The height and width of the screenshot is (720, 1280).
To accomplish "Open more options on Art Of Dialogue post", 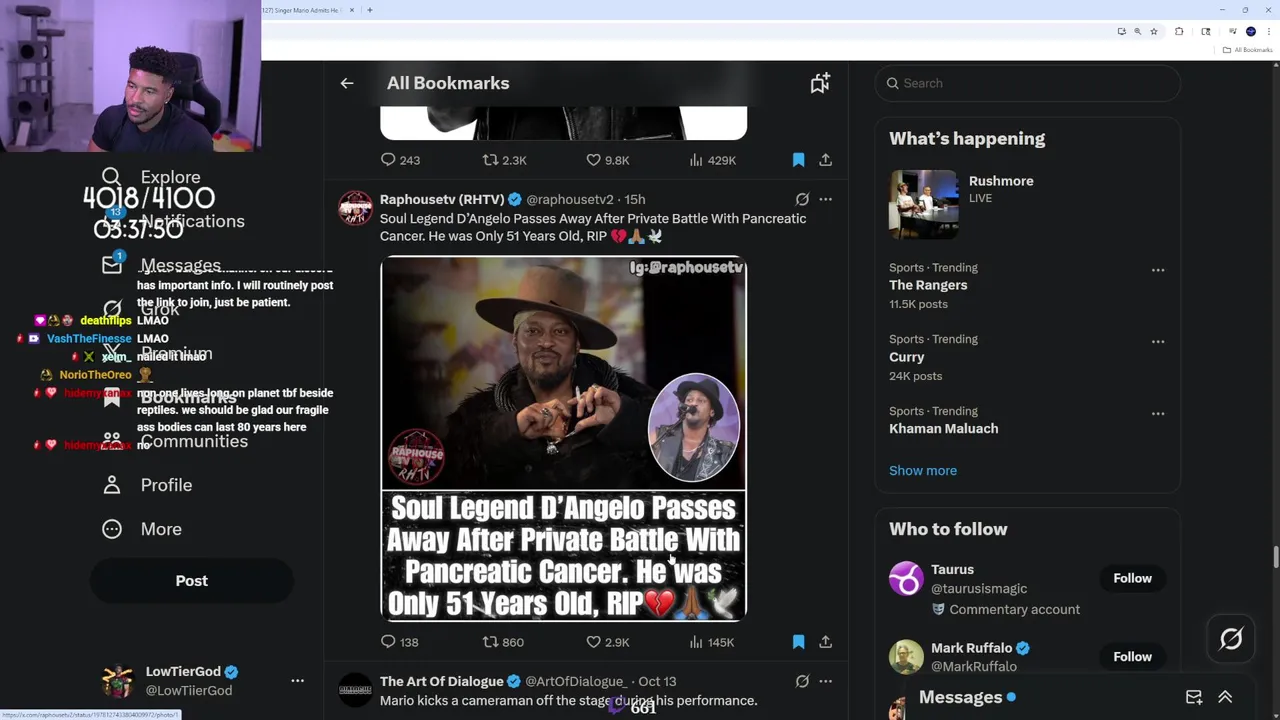I will click(825, 681).
